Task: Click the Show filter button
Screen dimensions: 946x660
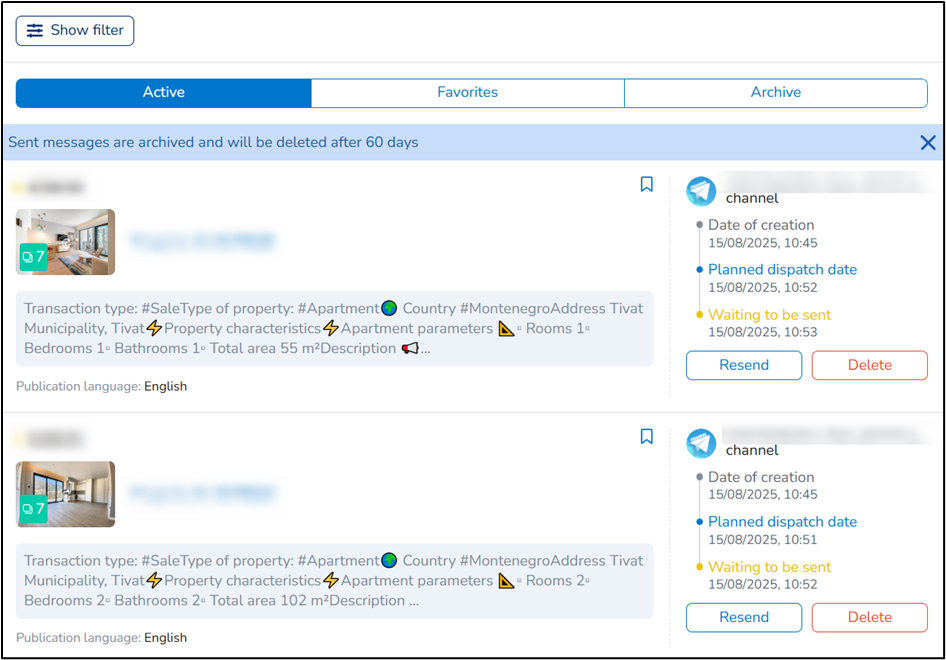Action: (75, 31)
